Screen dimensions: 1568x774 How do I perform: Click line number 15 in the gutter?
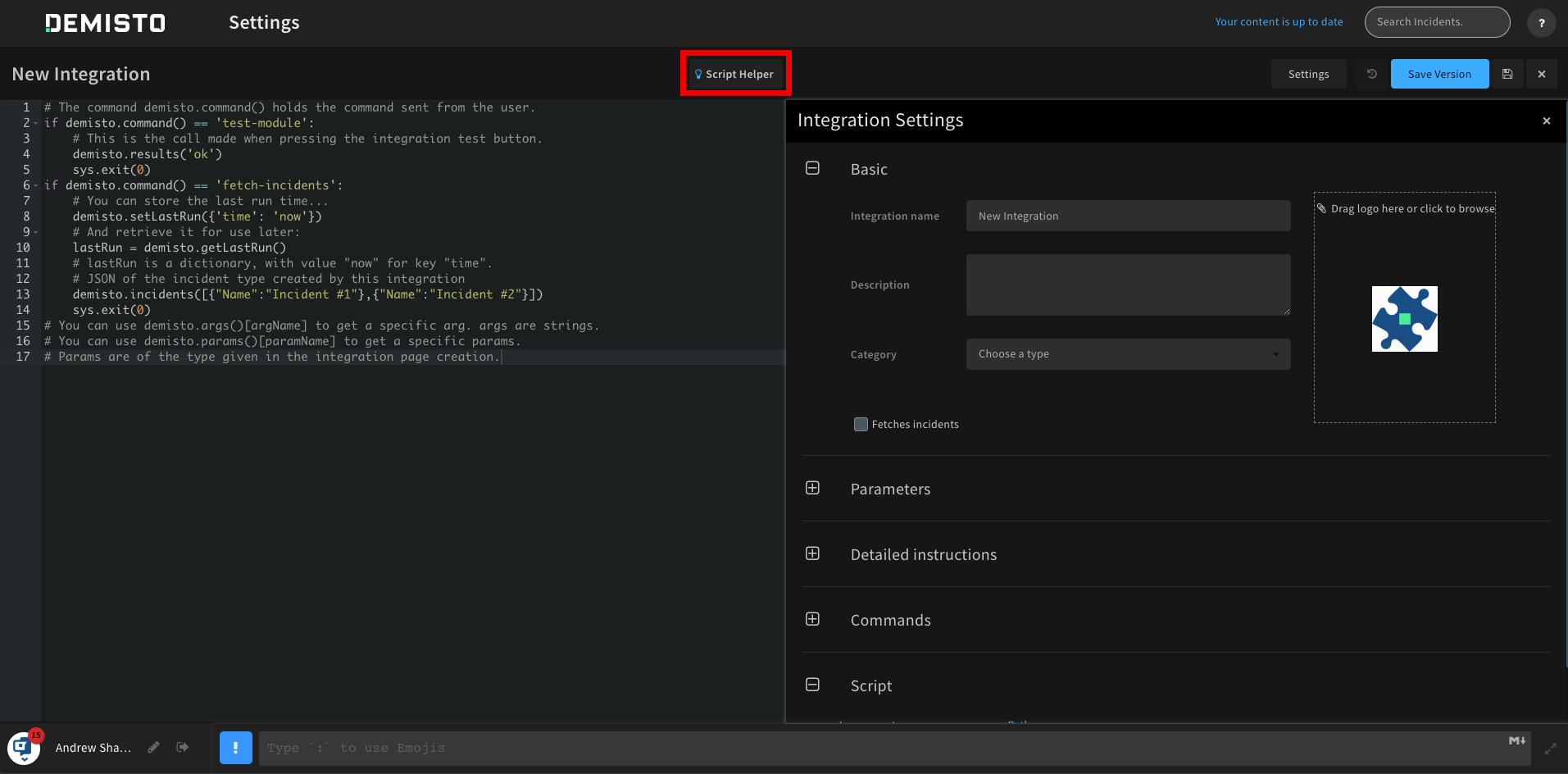[23, 326]
